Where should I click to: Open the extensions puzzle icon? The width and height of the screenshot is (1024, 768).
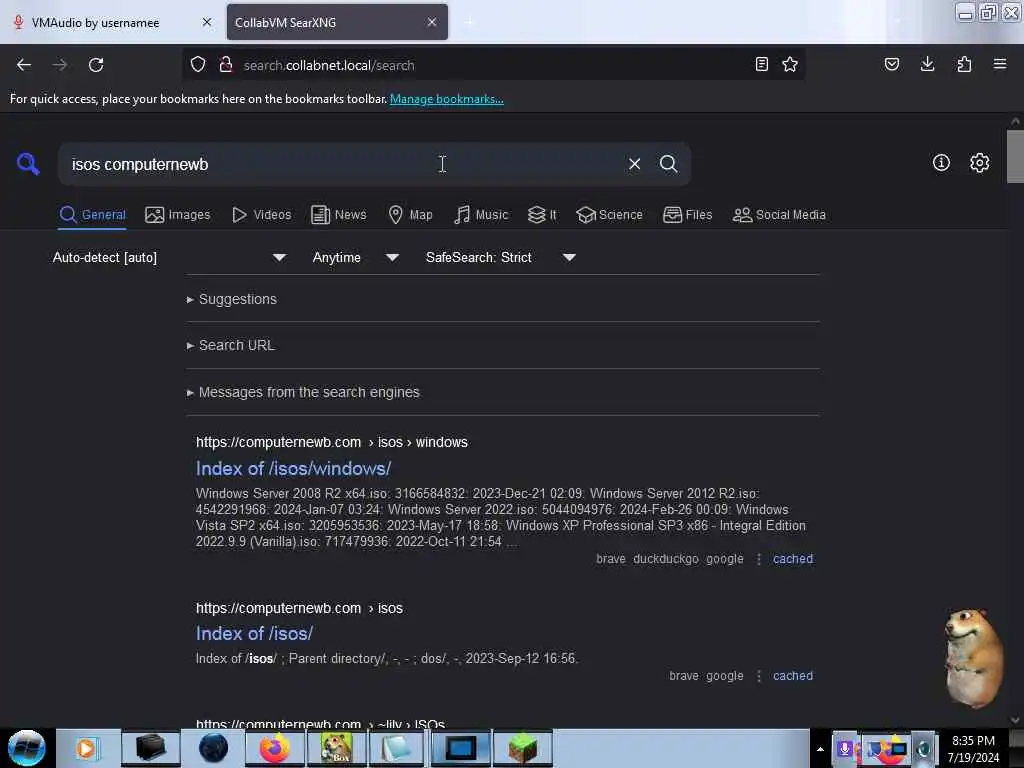coord(964,64)
